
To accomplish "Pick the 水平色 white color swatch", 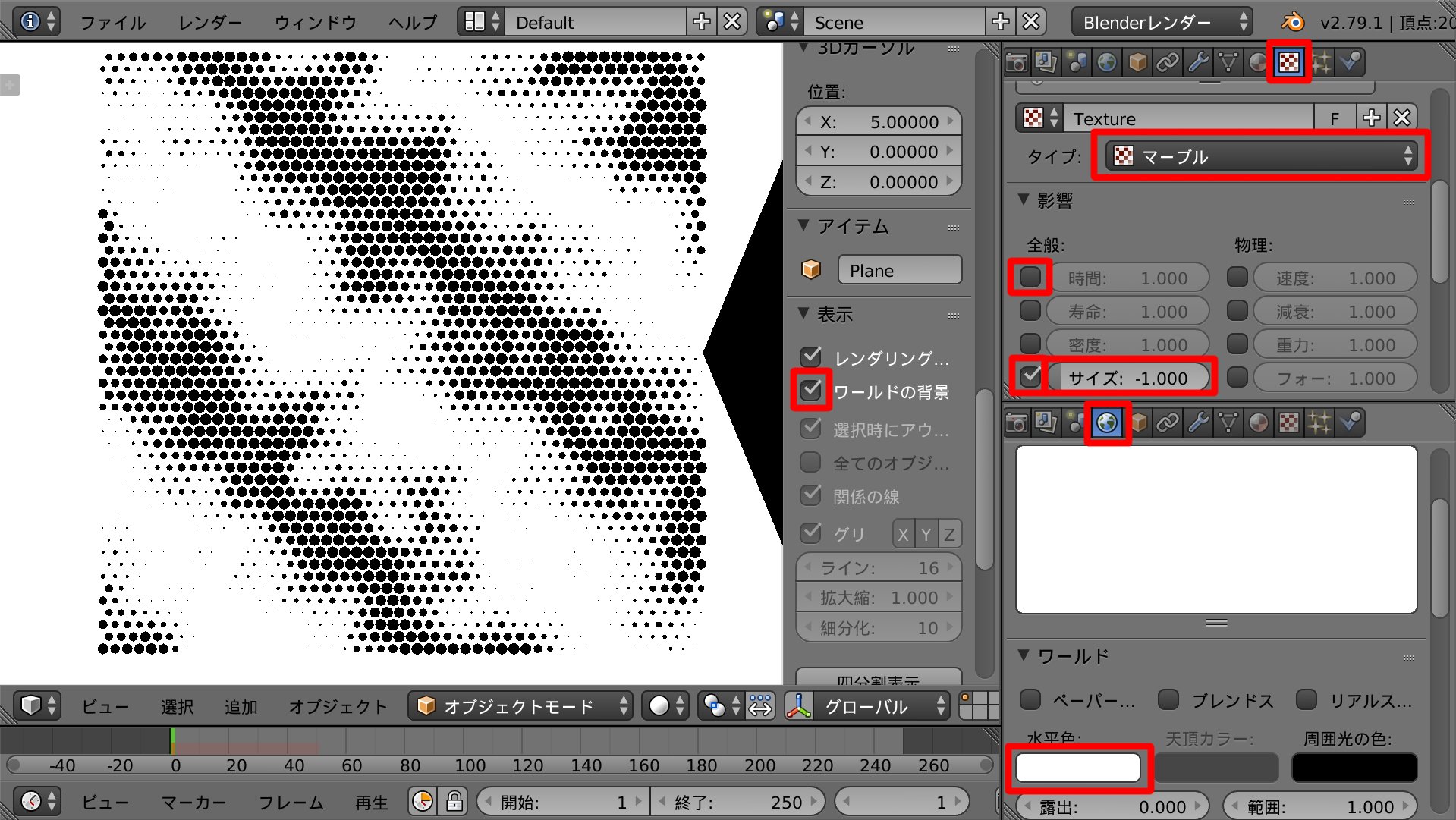I will (x=1077, y=768).
